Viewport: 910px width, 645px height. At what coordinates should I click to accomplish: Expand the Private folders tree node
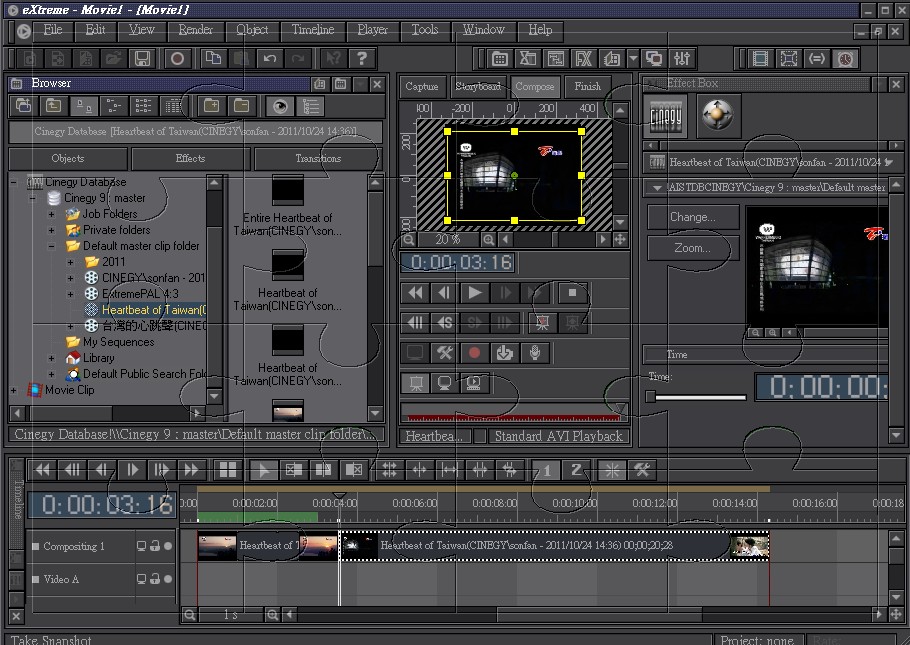coord(52,230)
